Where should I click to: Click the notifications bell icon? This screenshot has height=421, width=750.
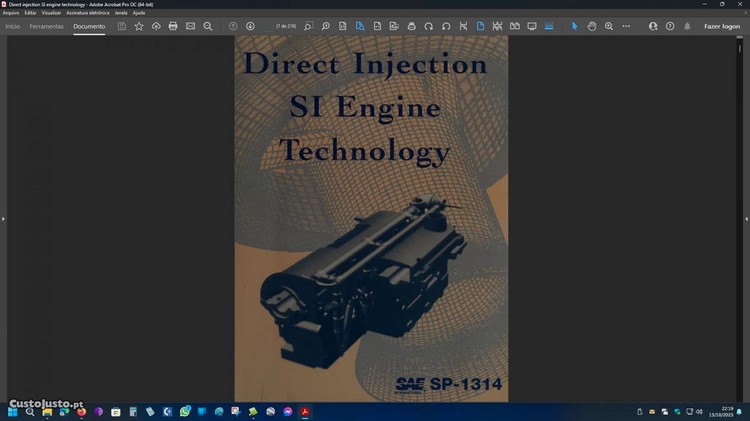(687, 26)
